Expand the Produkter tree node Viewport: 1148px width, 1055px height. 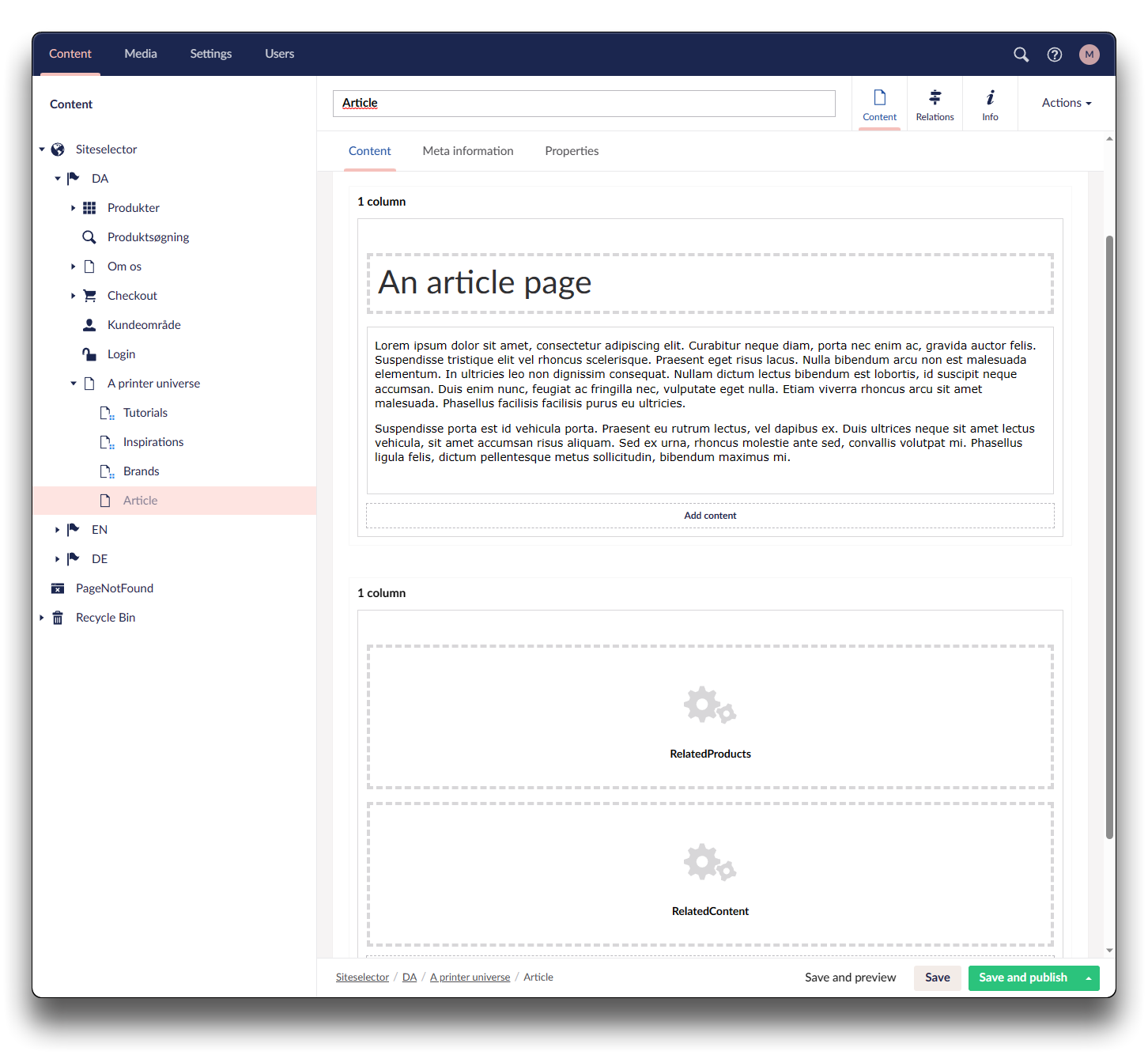pyautogui.click(x=74, y=208)
